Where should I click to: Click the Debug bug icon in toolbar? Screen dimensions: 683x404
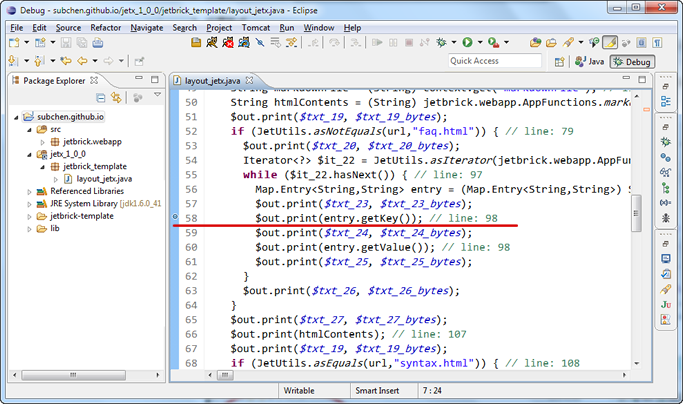(x=441, y=42)
